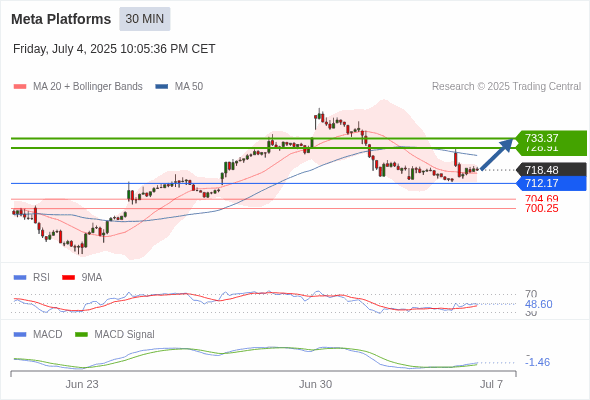
Task: Click the MACD Signal green legend swatch
Action: click(x=81, y=335)
